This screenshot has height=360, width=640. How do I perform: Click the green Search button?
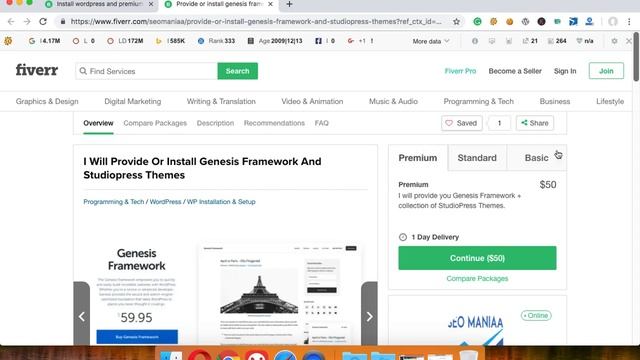click(x=238, y=71)
